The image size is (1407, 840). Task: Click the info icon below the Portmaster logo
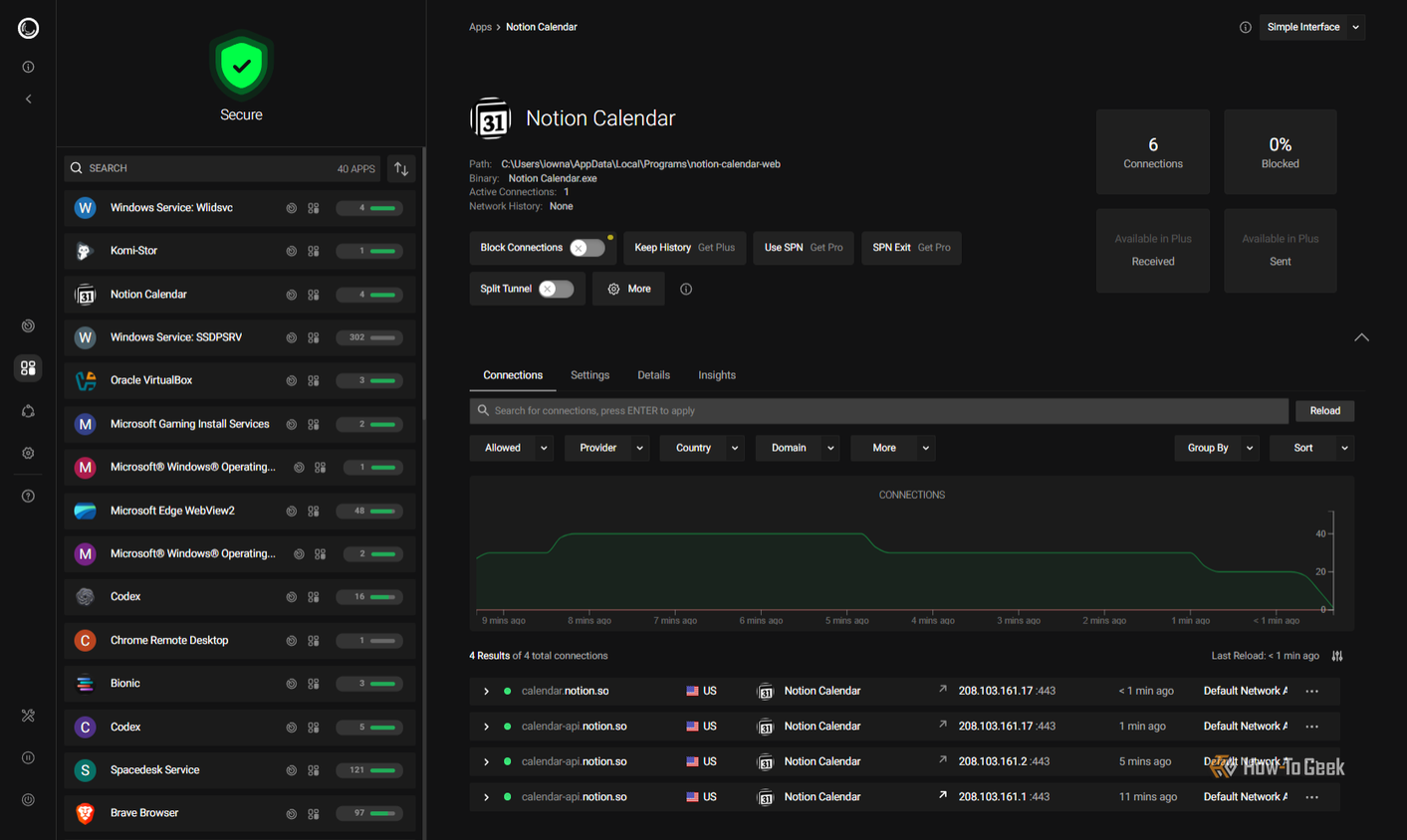tap(28, 67)
